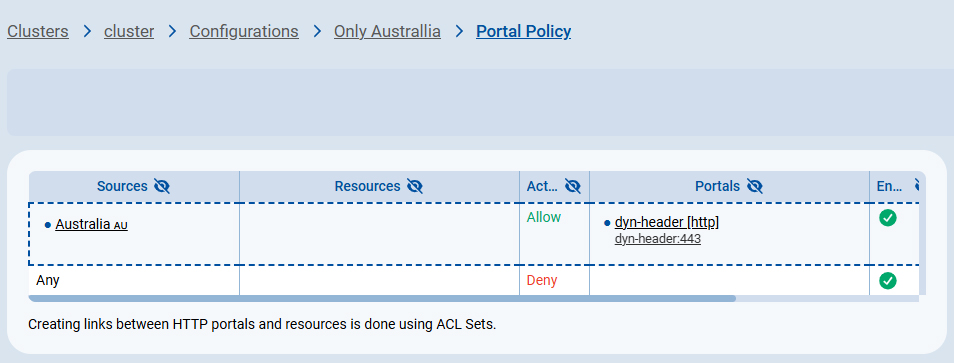954x363 pixels.
Task: Toggle the enabled checkmark in the Australia row
Action: 888,217
